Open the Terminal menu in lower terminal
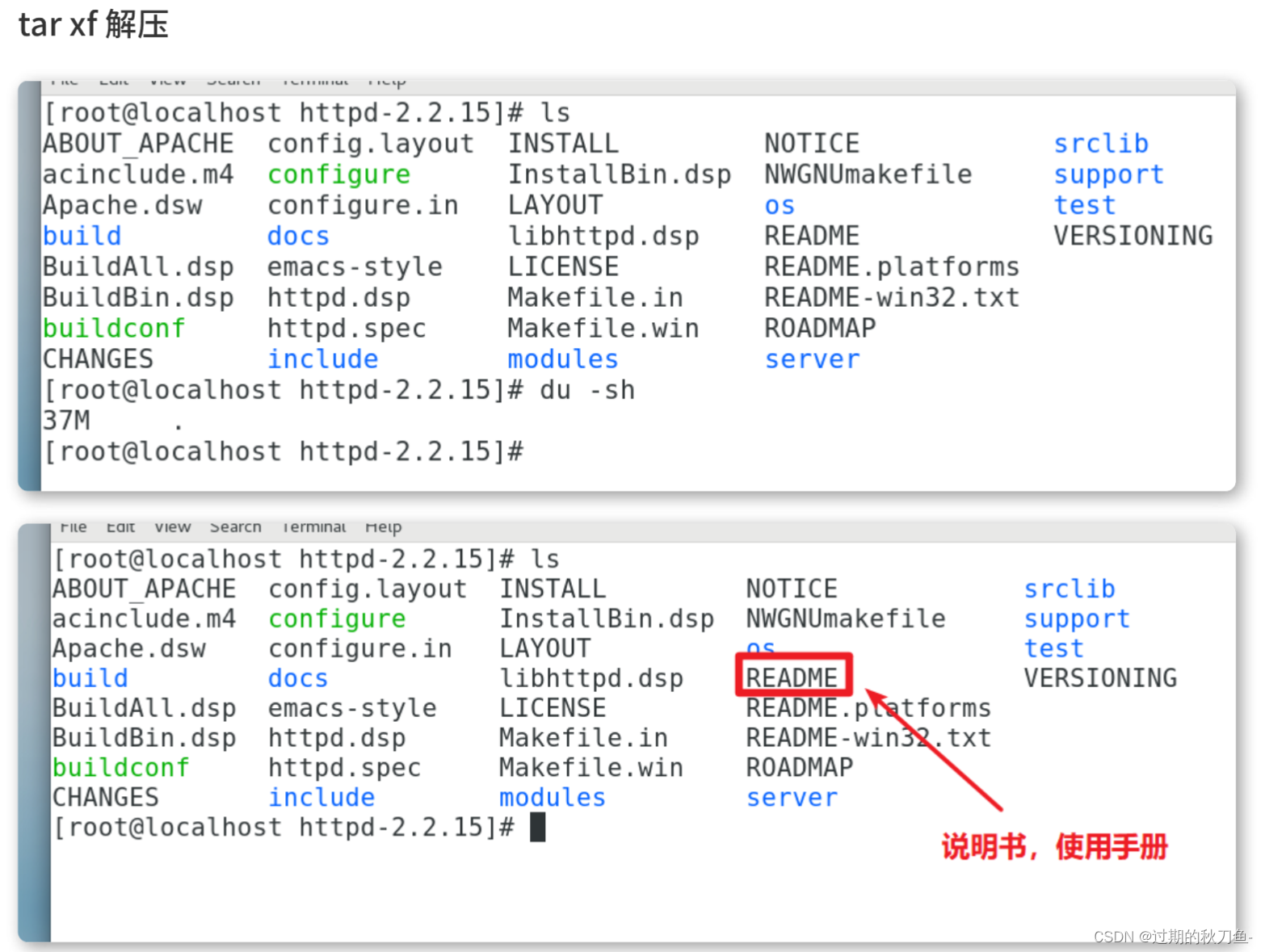 [x=314, y=527]
